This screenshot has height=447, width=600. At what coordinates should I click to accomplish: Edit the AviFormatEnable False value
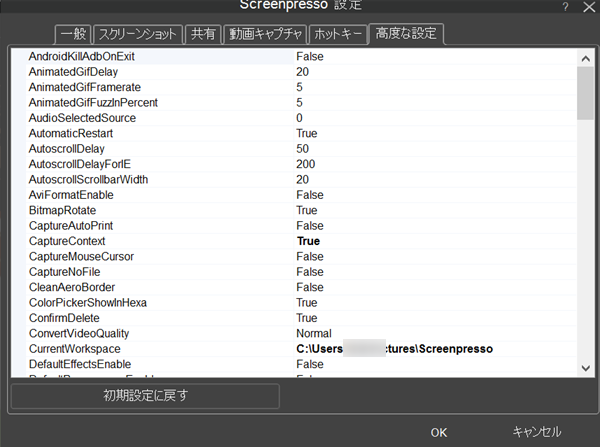pyautogui.click(x=310, y=195)
